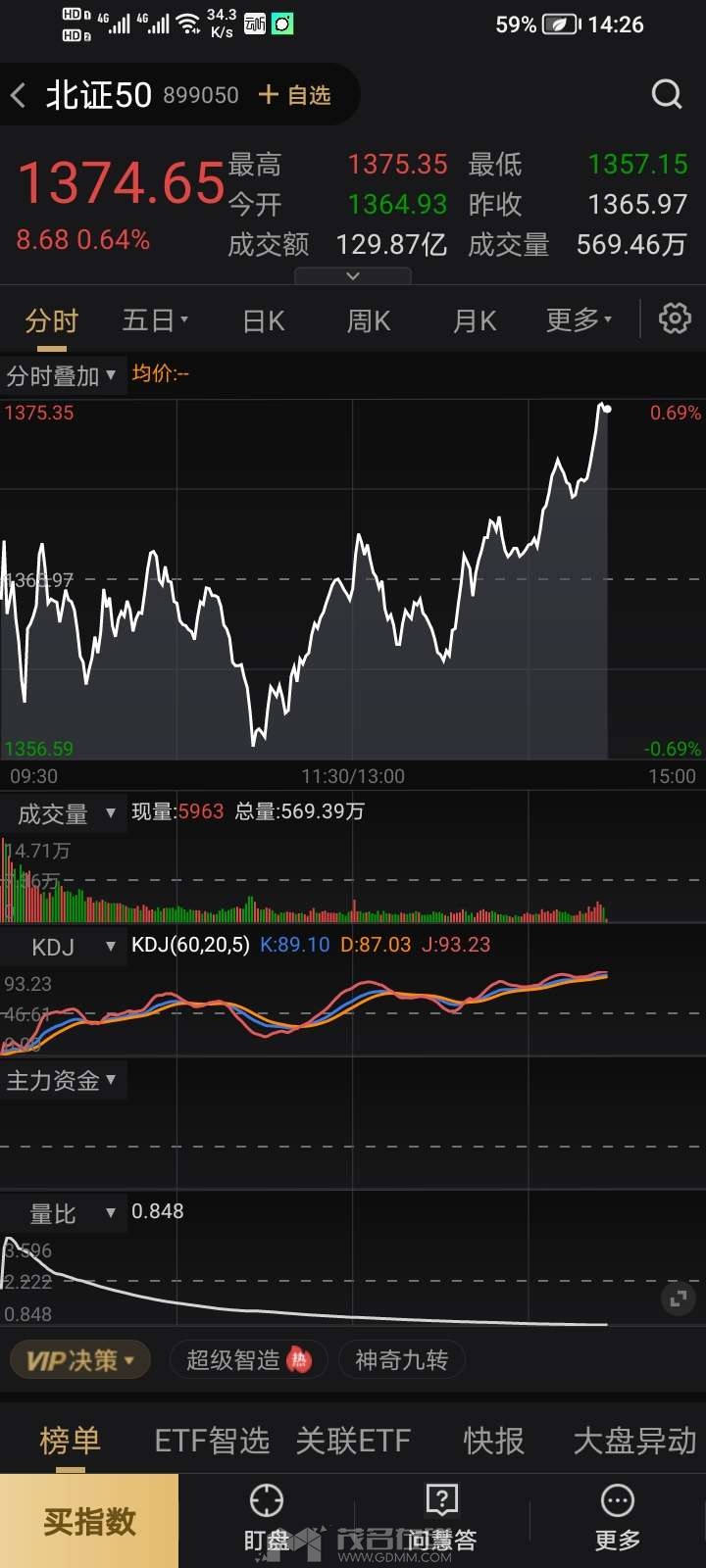This screenshot has height=1568, width=706.
Task: Switch to the 日K tab
Action: click(x=264, y=320)
